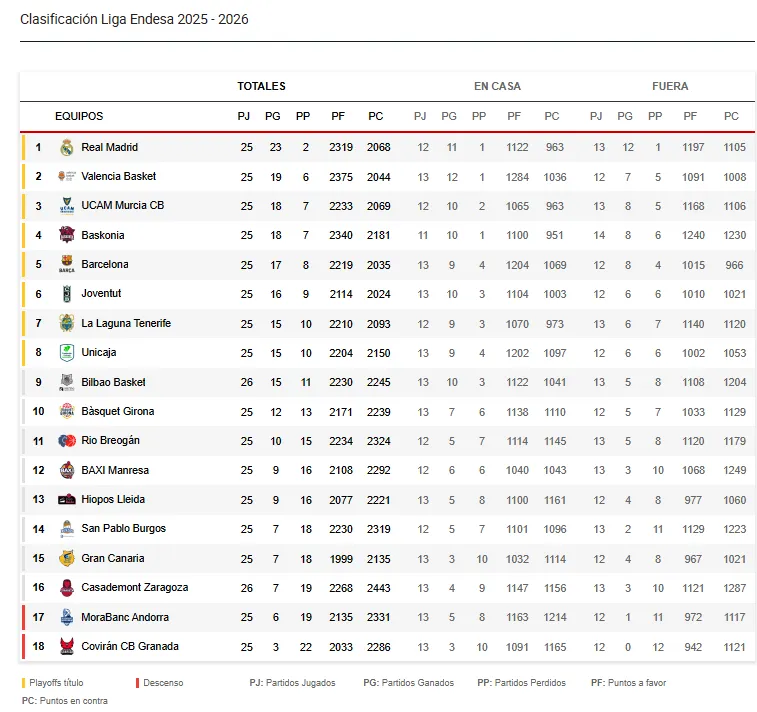This screenshot has width=757, height=712.
Task: Click the PJ: Partidos Jugados legend
Action: [x=293, y=683]
